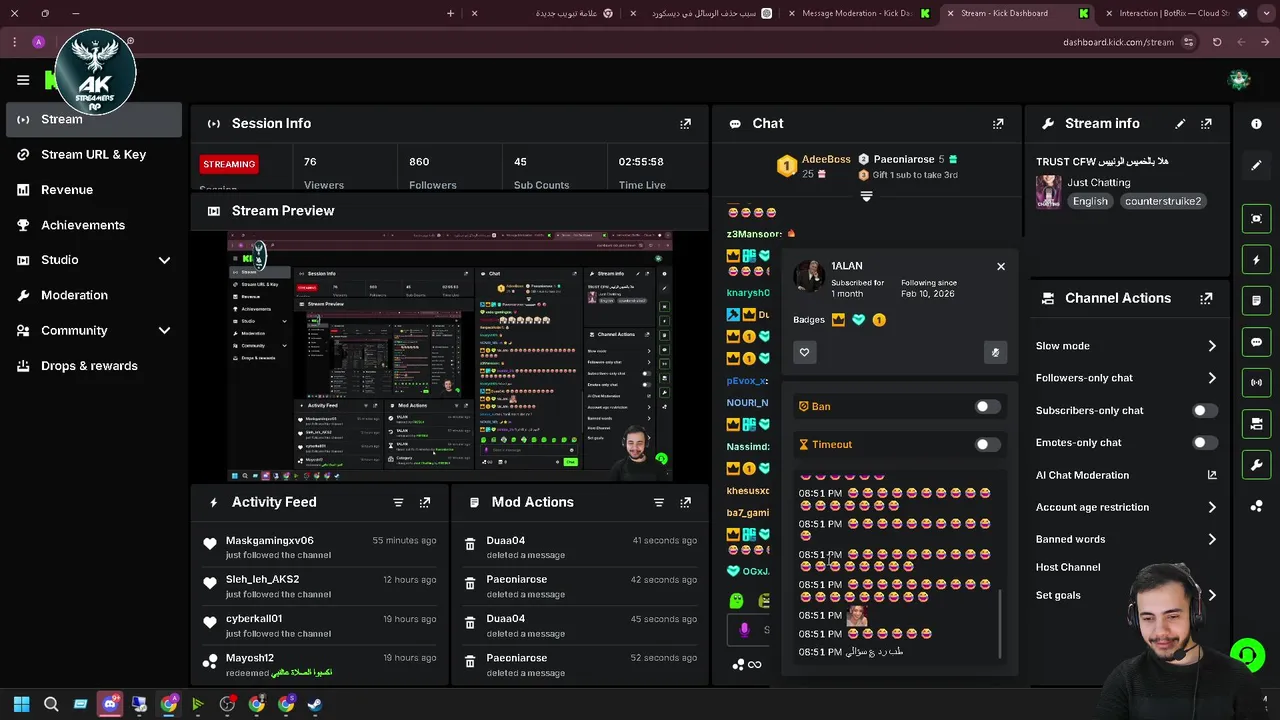The width and height of the screenshot is (1280, 720).
Task: Open Stream URL & Key page
Action: (x=94, y=155)
